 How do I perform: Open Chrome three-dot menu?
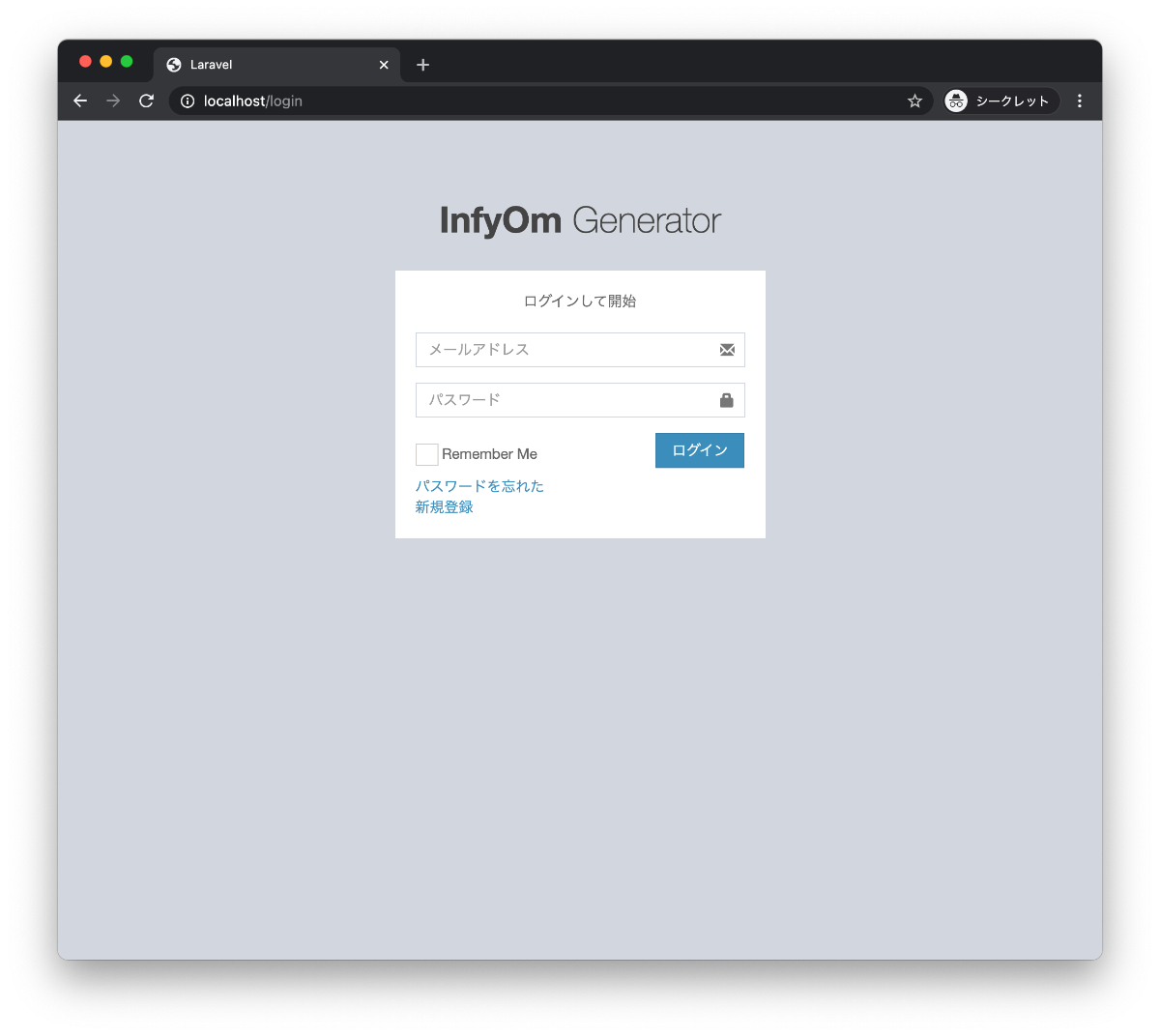pos(1080,101)
